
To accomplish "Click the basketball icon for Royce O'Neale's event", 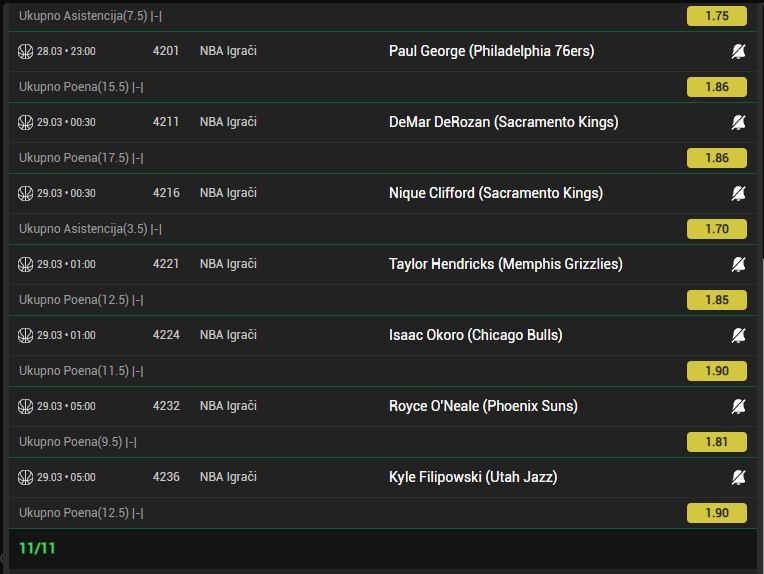I will 26,406.
